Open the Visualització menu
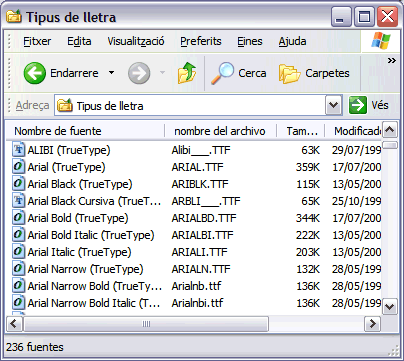Image resolution: width=404 pixels, height=361 pixels. pyautogui.click(x=136, y=41)
